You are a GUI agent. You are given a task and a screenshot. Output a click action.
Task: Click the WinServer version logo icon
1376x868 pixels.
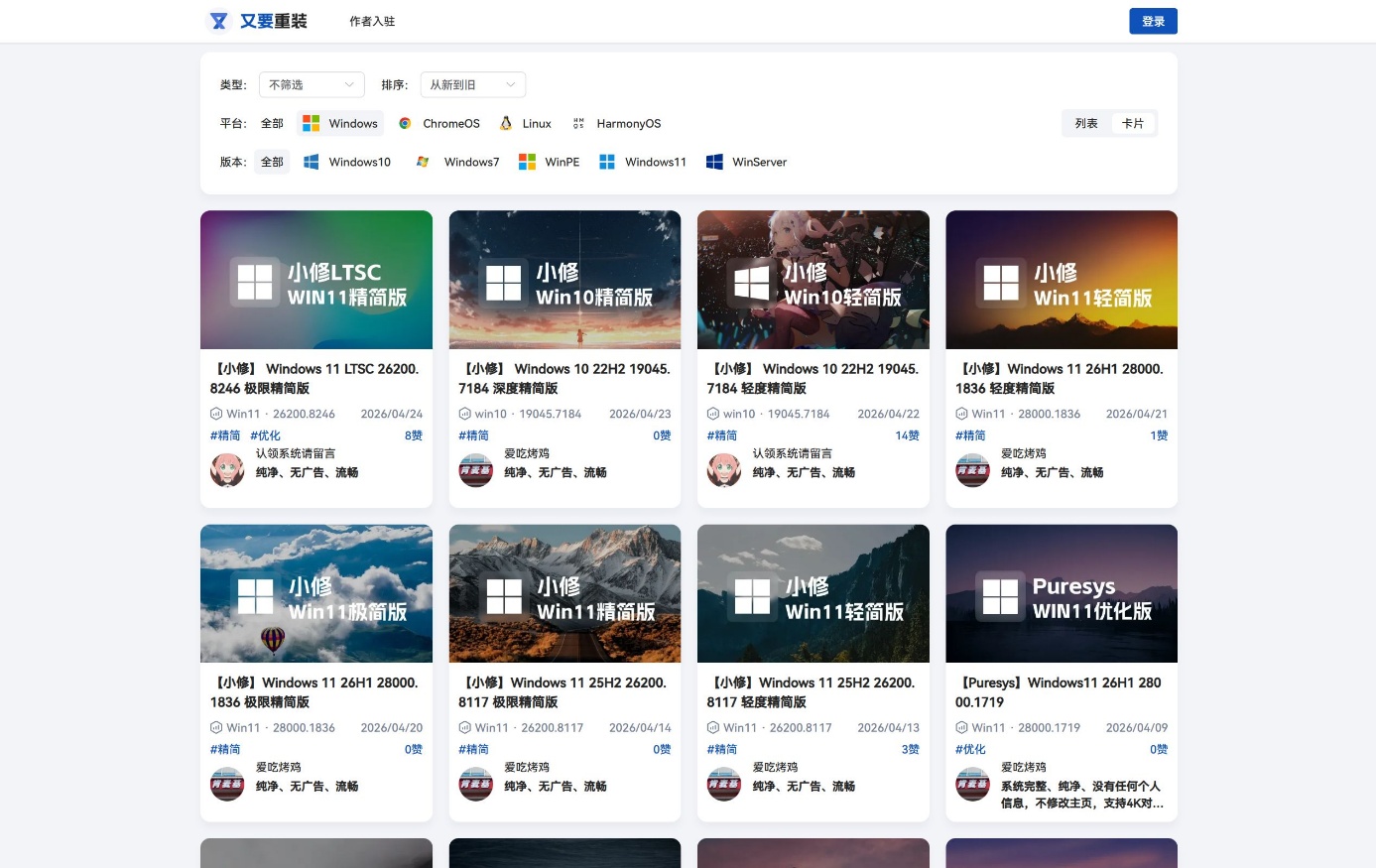(x=714, y=162)
